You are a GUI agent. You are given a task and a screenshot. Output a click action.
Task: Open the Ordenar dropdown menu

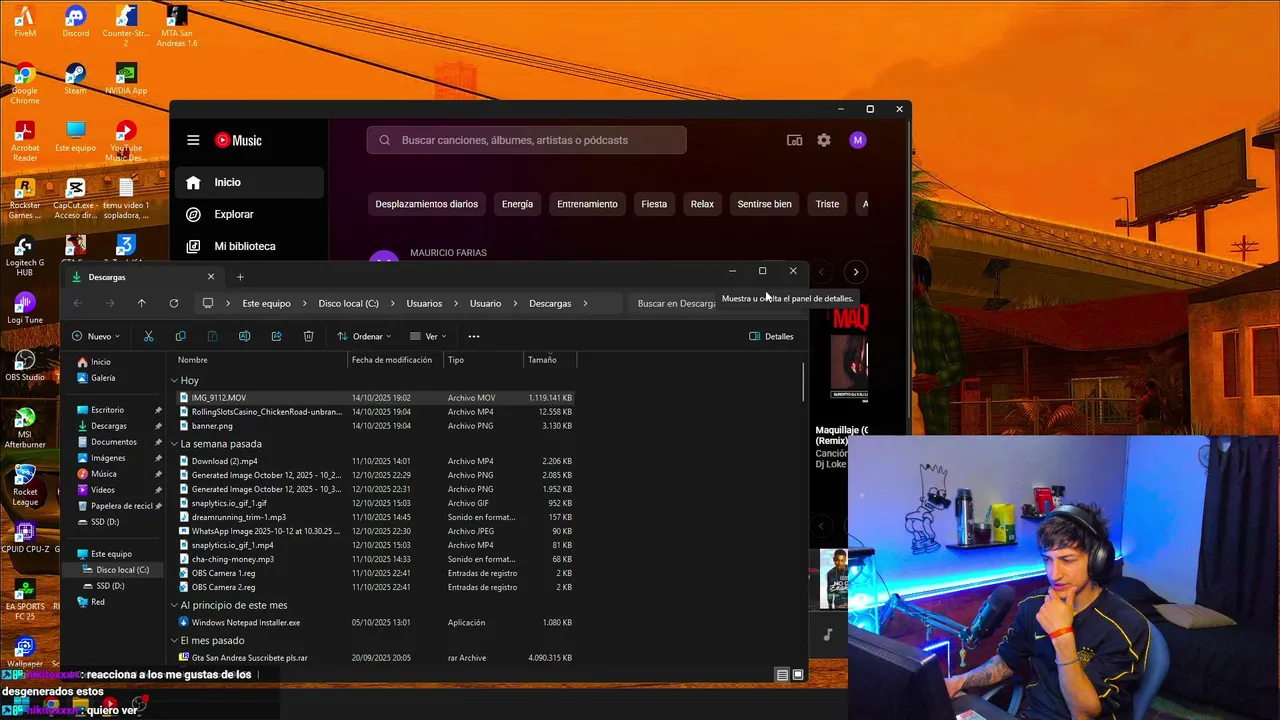click(x=364, y=336)
